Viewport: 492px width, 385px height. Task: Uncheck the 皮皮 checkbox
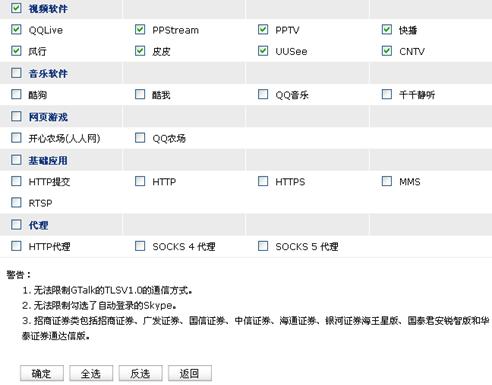pyautogui.click(x=140, y=51)
